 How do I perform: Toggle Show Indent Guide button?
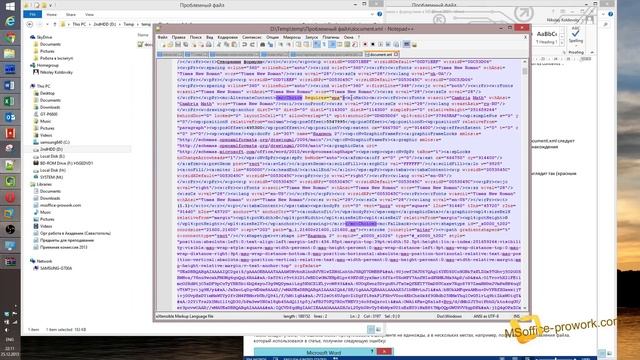pyautogui.click(x=332, y=44)
